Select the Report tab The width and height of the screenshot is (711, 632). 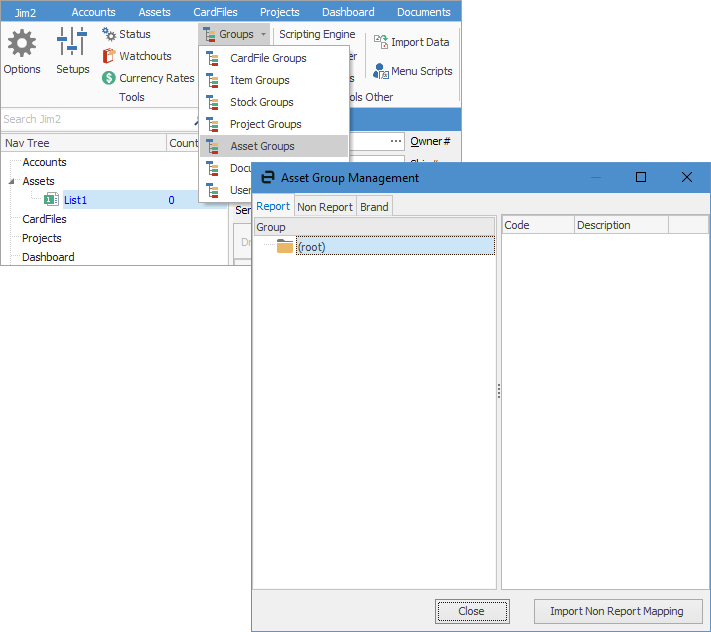(273, 206)
